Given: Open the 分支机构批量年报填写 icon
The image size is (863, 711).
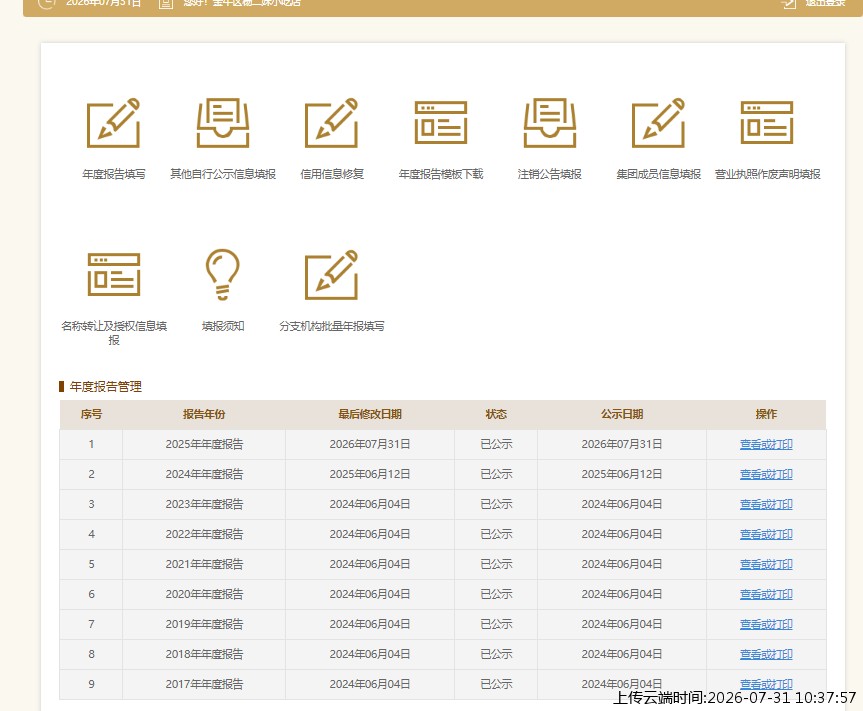Looking at the screenshot, I should 331,275.
